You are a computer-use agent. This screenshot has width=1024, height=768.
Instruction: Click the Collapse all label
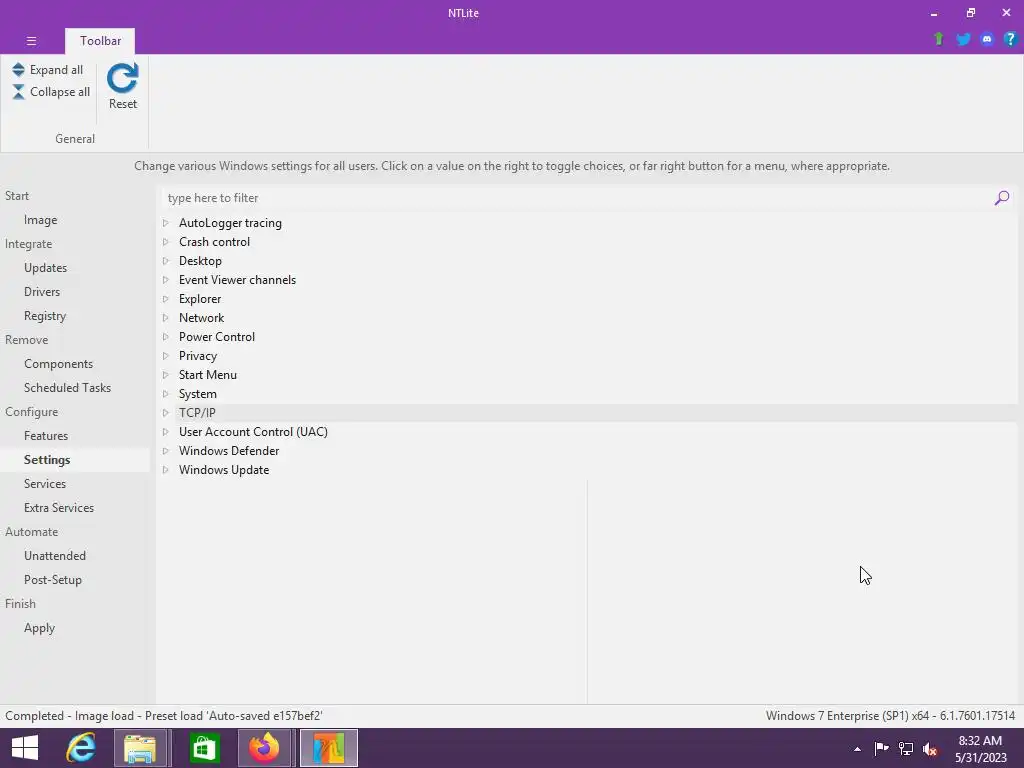pyautogui.click(x=60, y=92)
